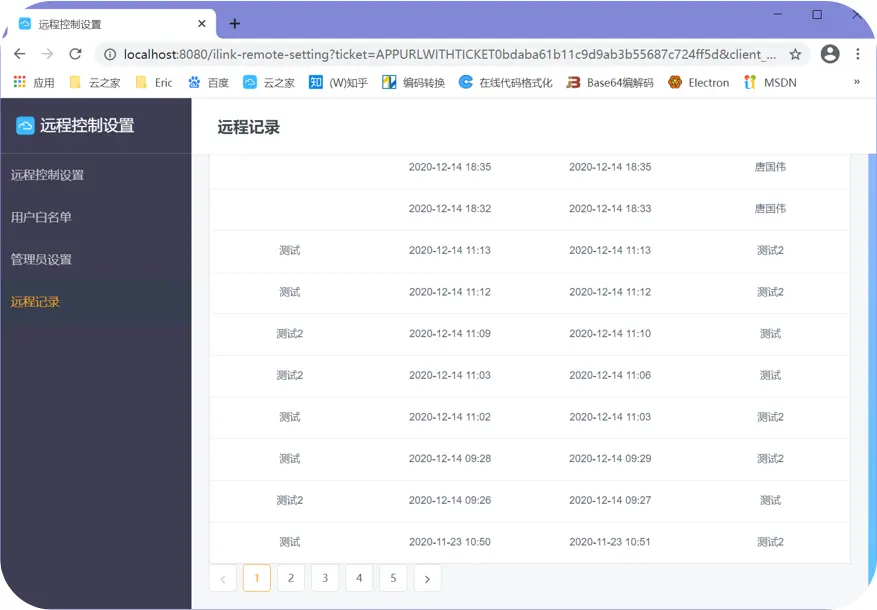Click start time 2020-12-14 09:26

point(450,500)
